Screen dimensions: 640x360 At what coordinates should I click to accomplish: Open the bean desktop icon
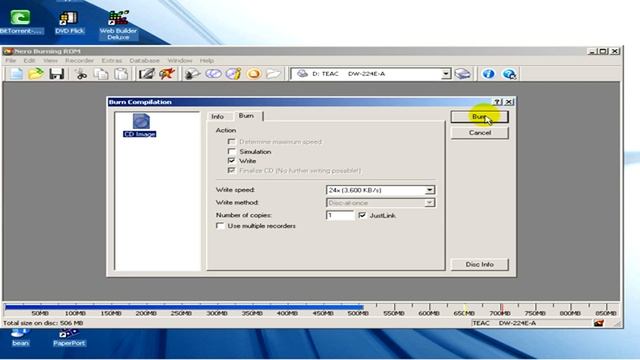coord(20,338)
